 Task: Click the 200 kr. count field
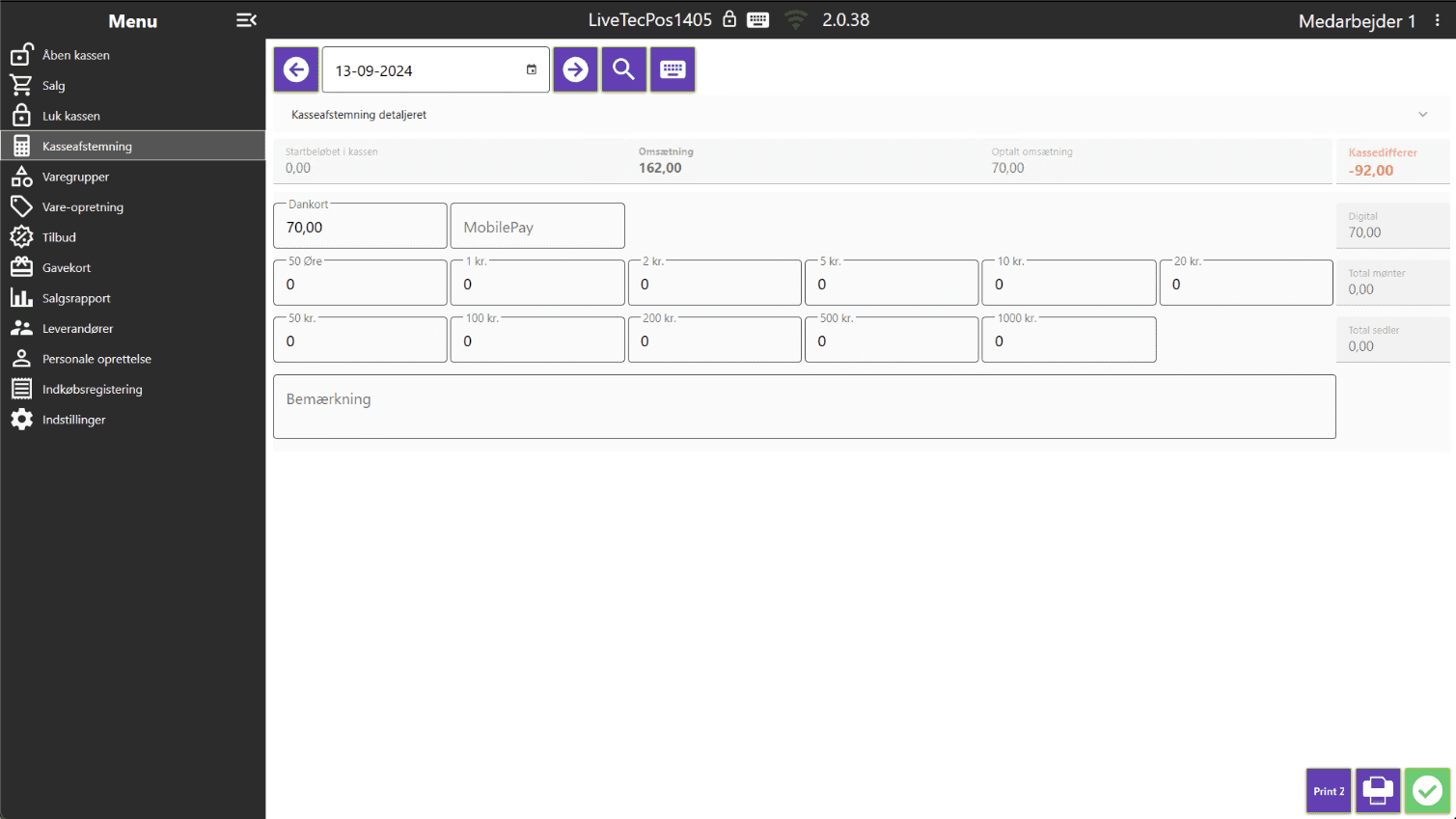(x=714, y=340)
